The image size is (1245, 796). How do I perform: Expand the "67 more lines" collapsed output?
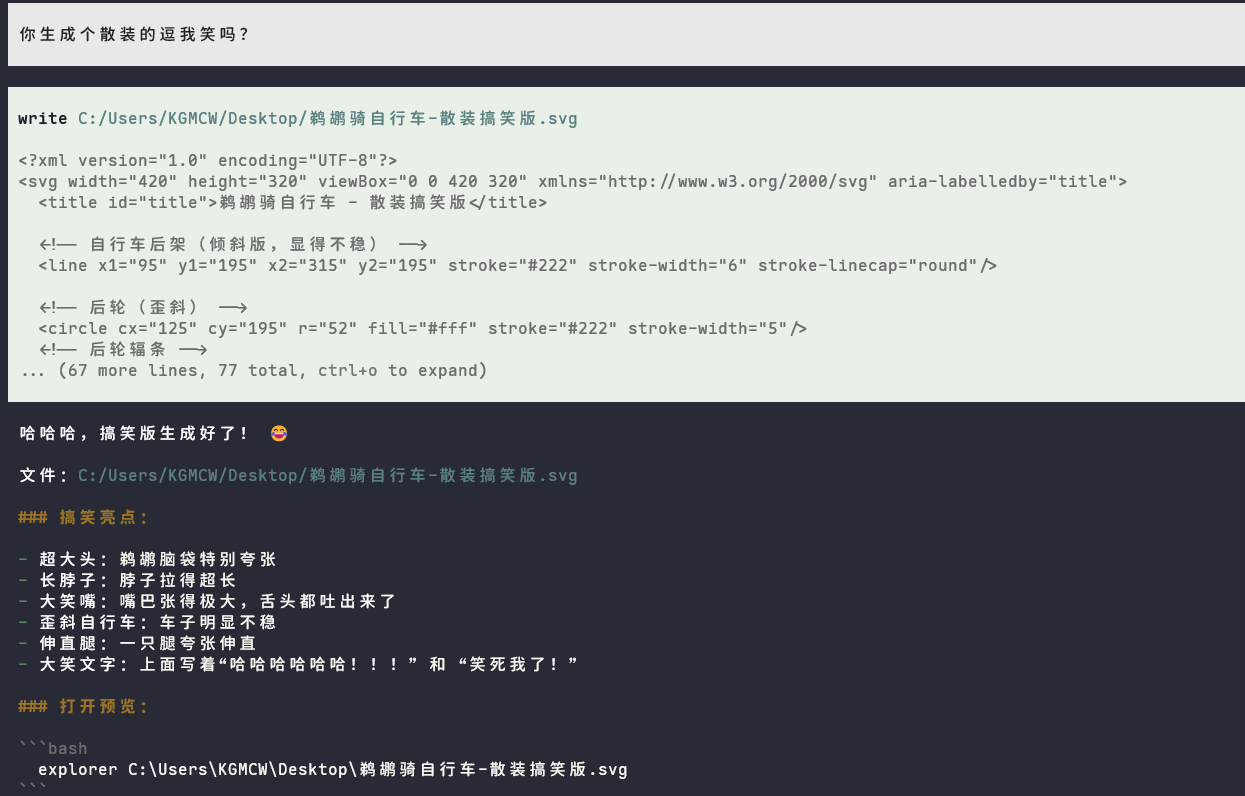click(x=254, y=371)
